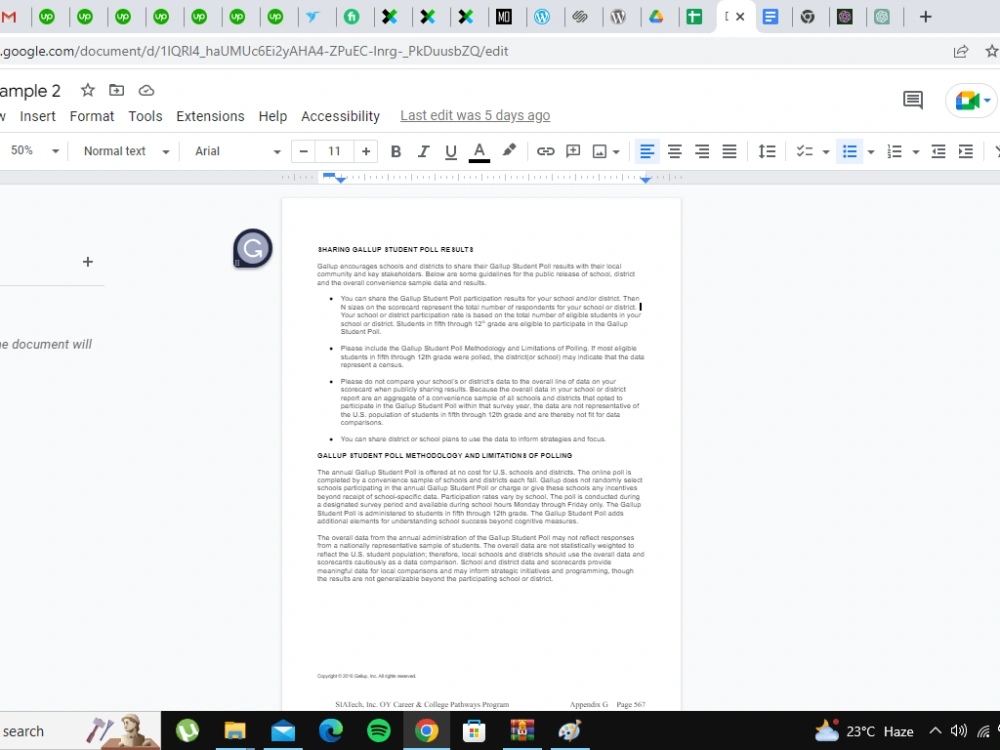Open the Microsoft Store from the taskbar
This screenshot has height=750, width=1000.
[474, 730]
